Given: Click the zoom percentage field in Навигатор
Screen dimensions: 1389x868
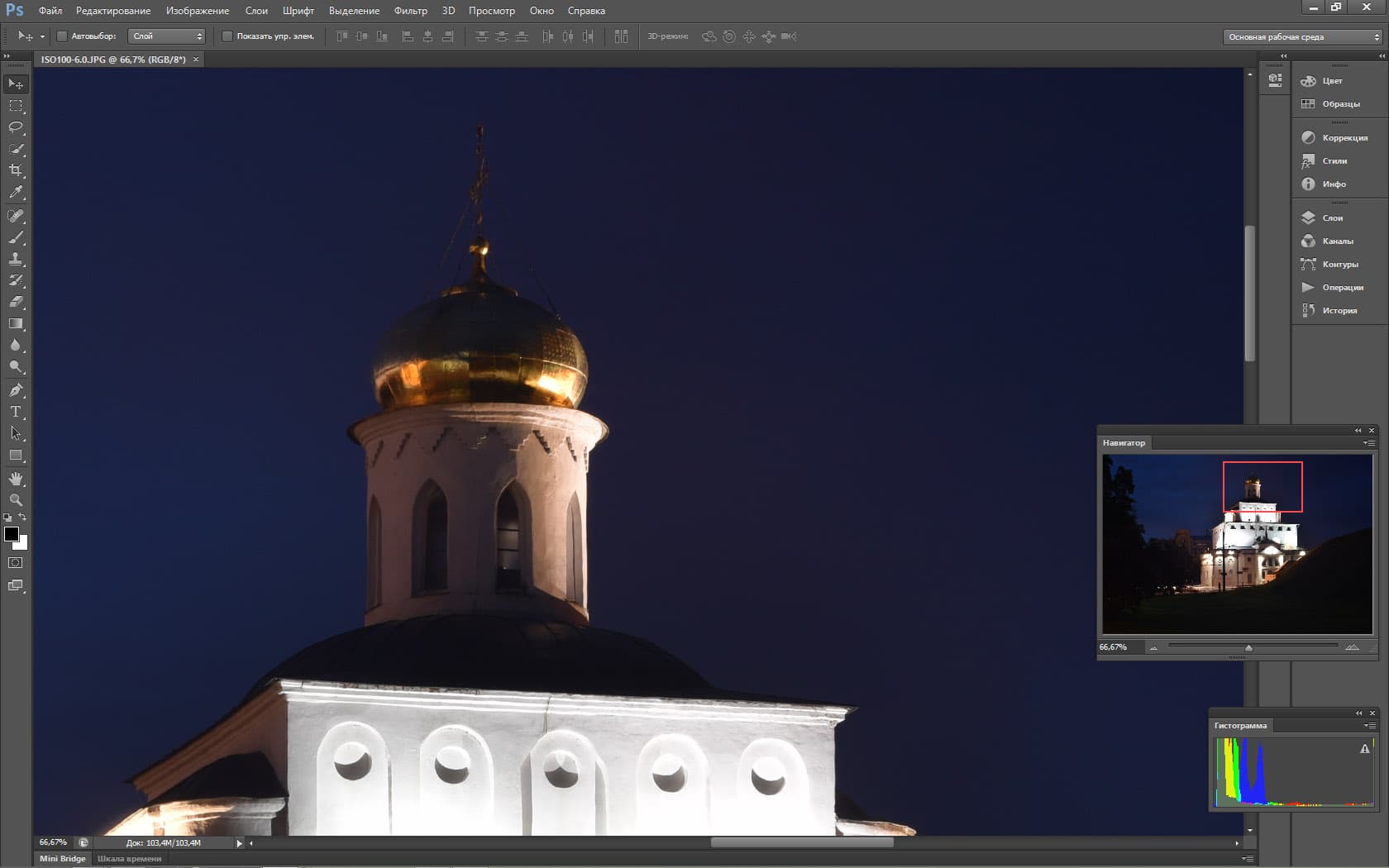Looking at the screenshot, I should tap(1114, 647).
